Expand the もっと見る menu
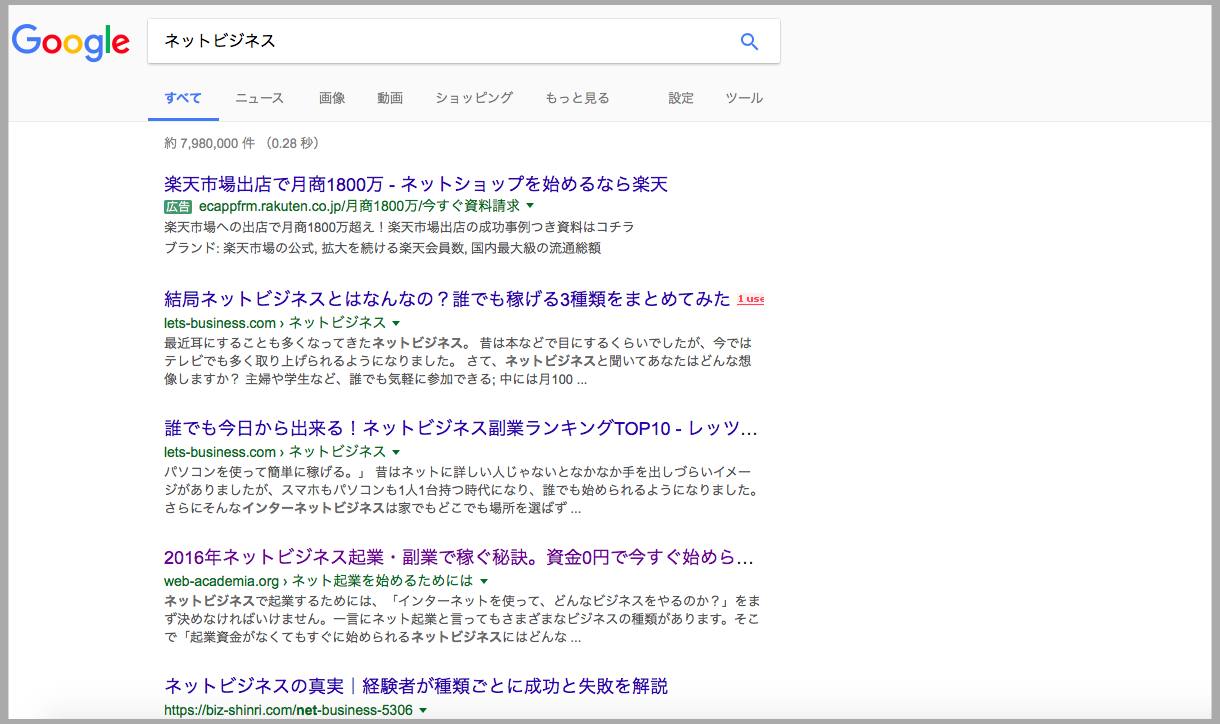Screen dimensions: 1220x724 coord(577,98)
